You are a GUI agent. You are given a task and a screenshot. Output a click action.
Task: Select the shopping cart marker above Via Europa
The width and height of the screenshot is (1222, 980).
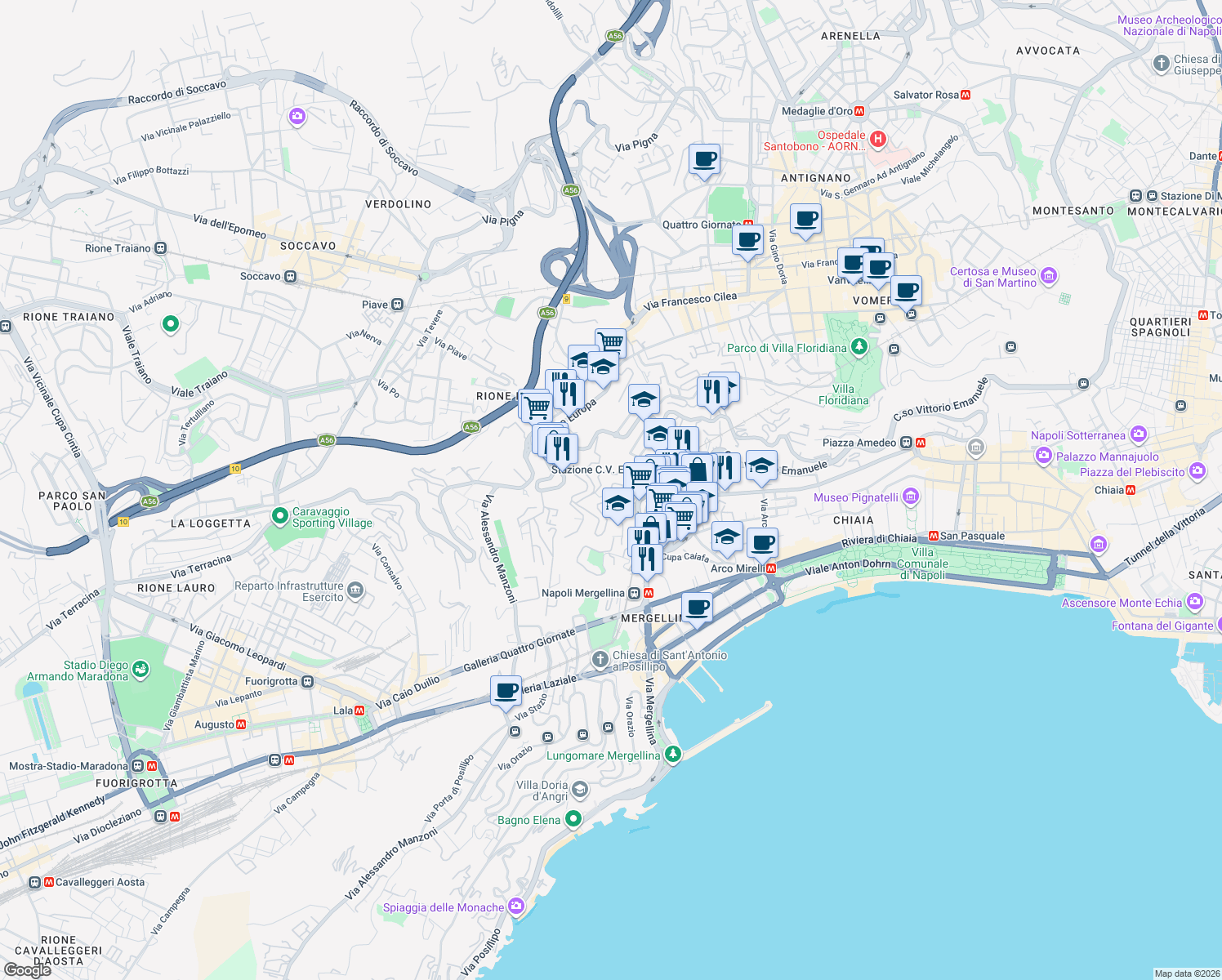tap(609, 341)
